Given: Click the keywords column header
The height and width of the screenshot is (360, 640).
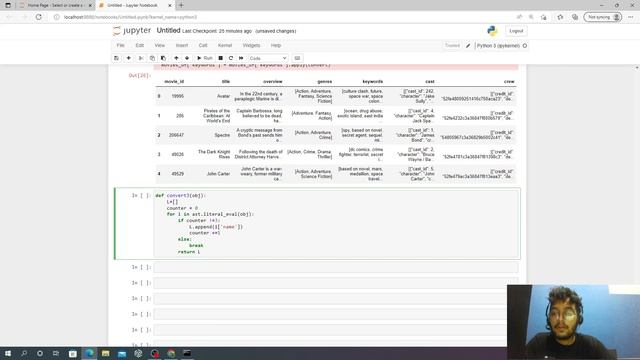Looking at the screenshot, I should point(373,82).
